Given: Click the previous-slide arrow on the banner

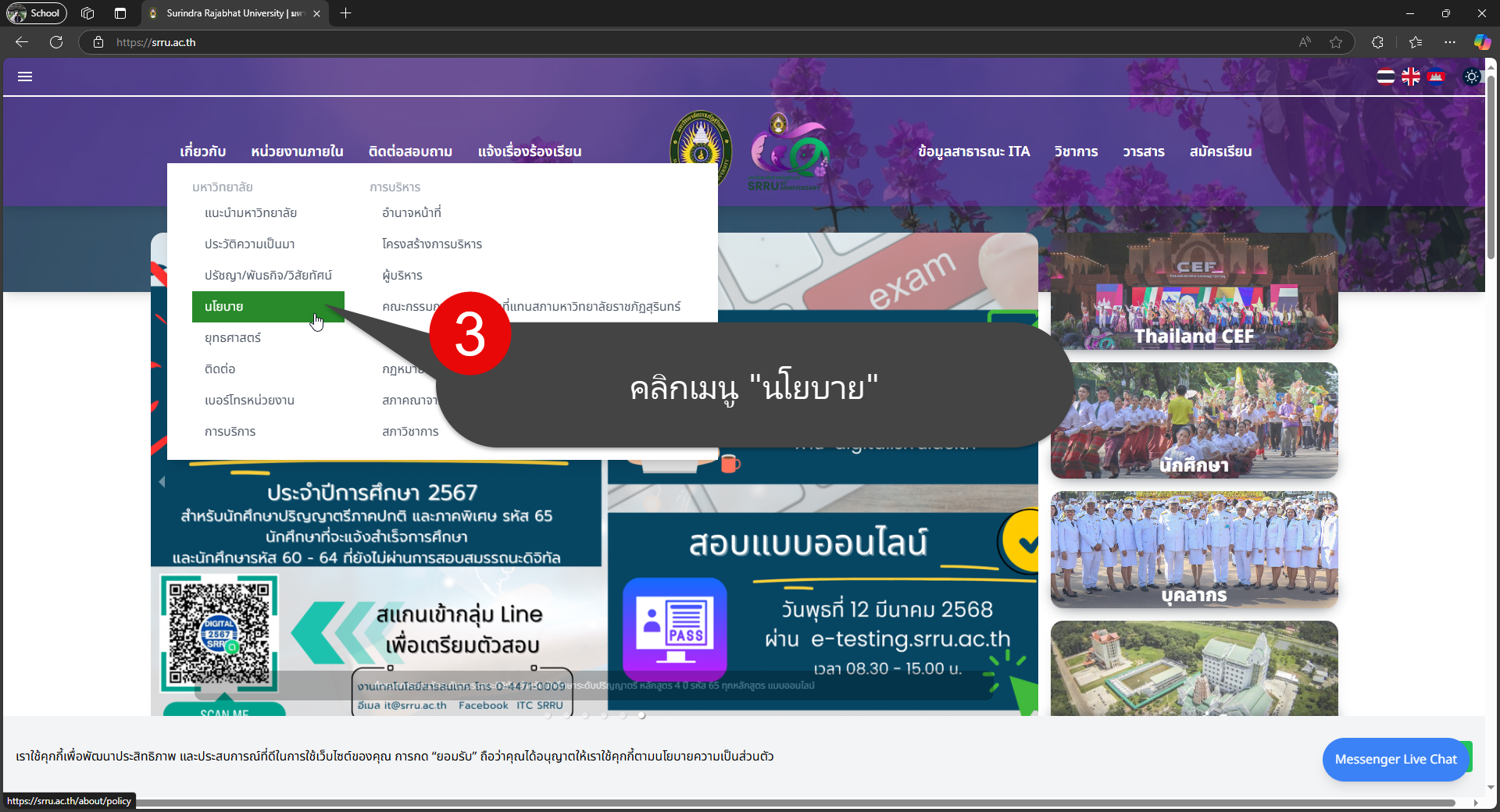Looking at the screenshot, I should (162, 482).
